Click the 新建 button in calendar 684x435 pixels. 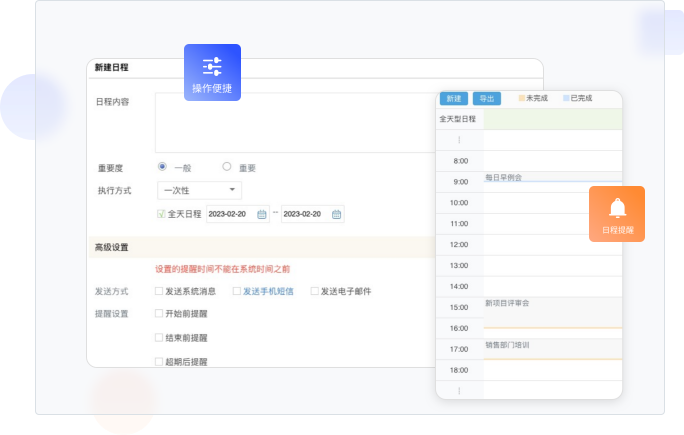pos(454,99)
